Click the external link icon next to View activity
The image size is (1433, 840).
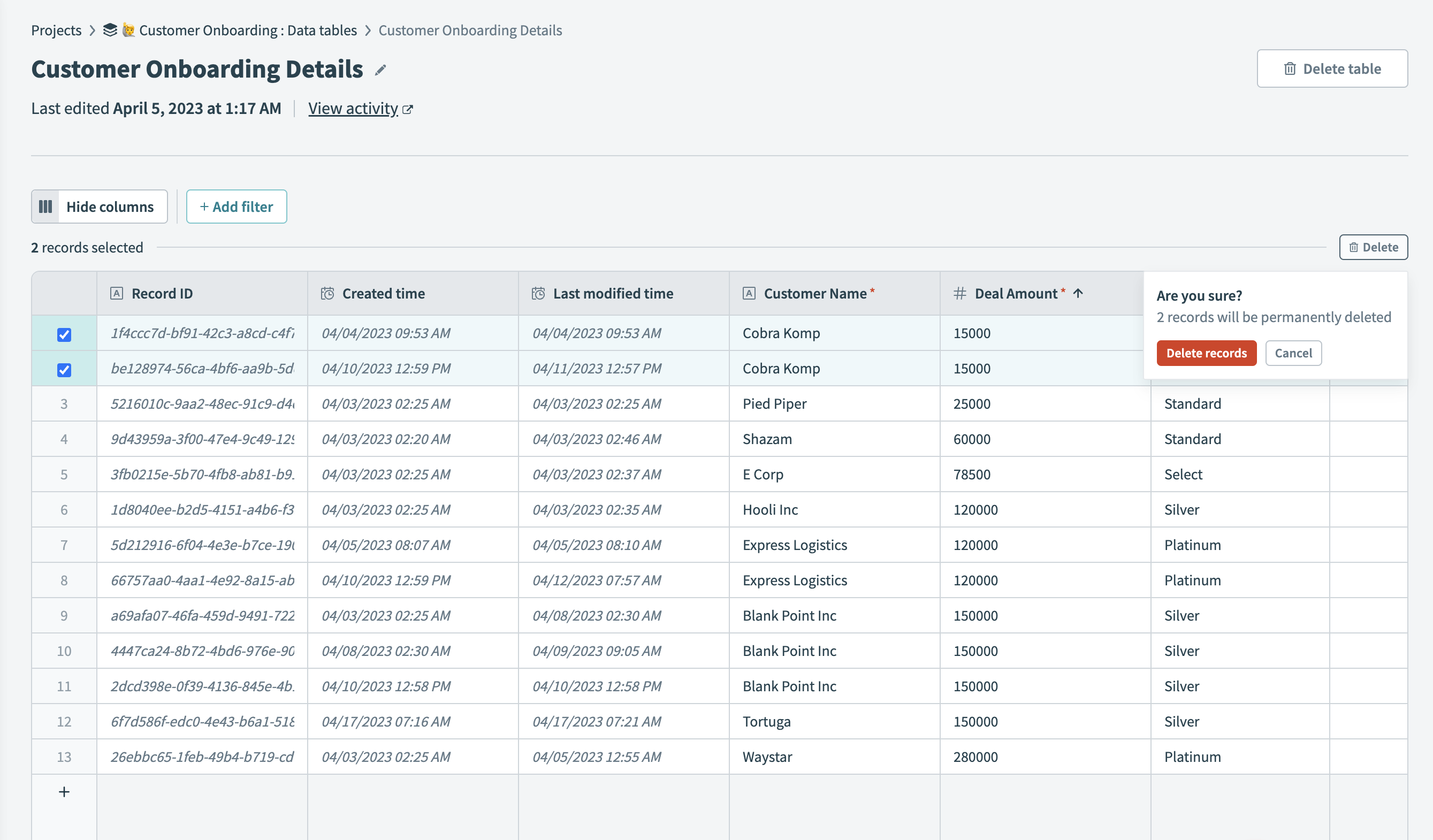pyautogui.click(x=408, y=109)
